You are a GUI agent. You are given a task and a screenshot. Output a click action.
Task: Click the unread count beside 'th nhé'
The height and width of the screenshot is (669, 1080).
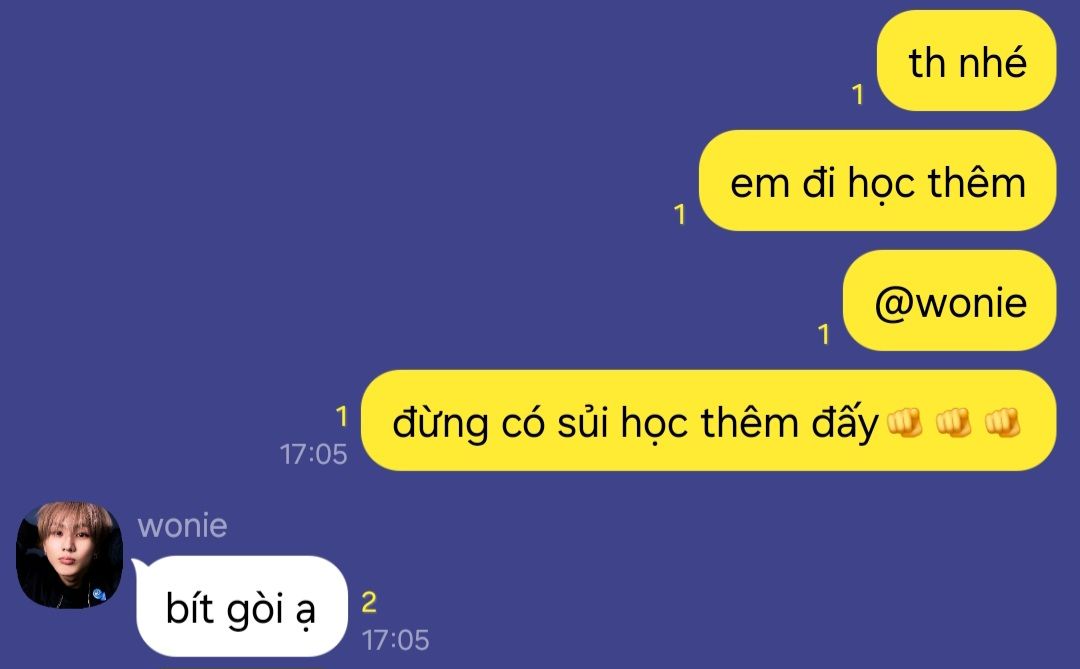coord(858,94)
